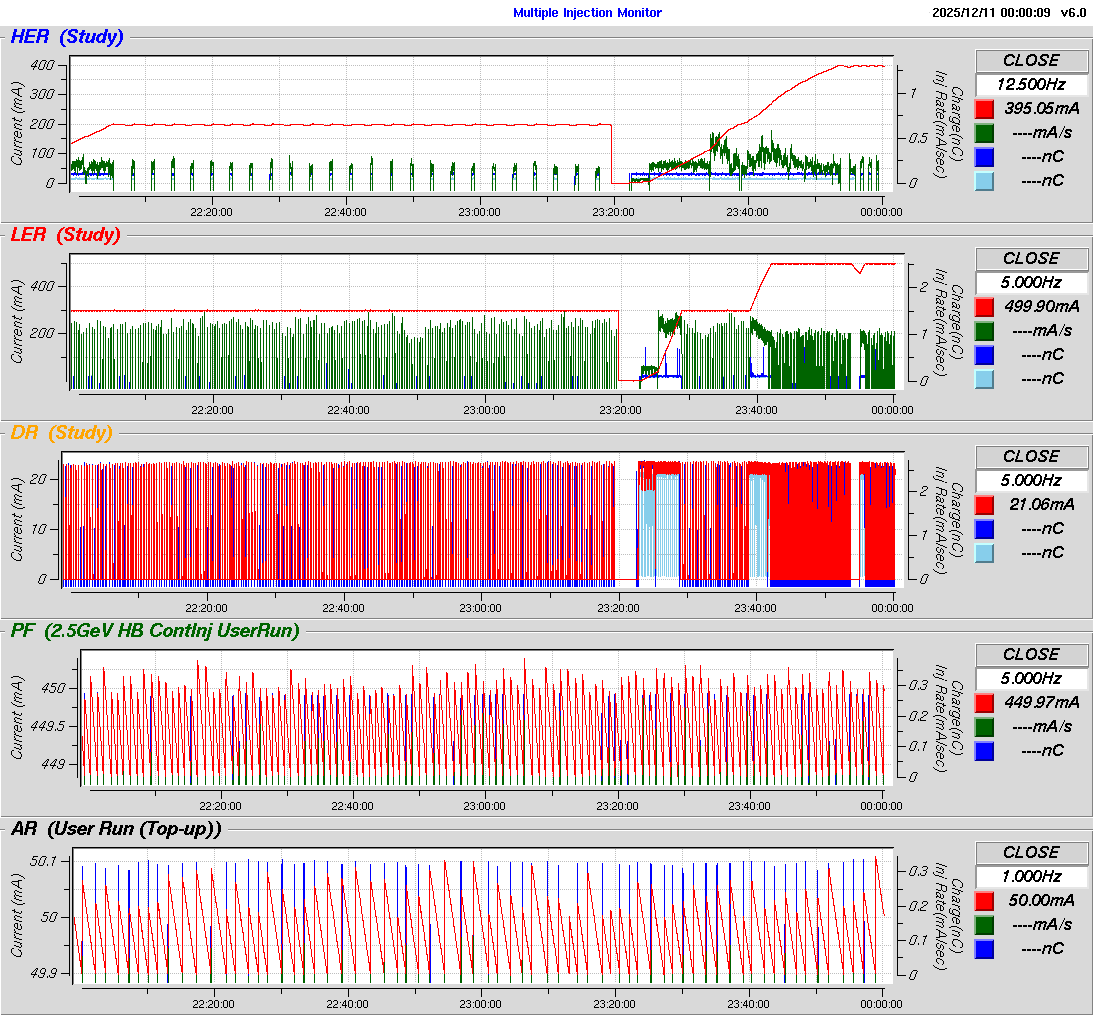Image resolution: width=1093 pixels, height=1015 pixels.
Task: Select the blue nC swatch in AR panel
Action: [x=984, y=949]
